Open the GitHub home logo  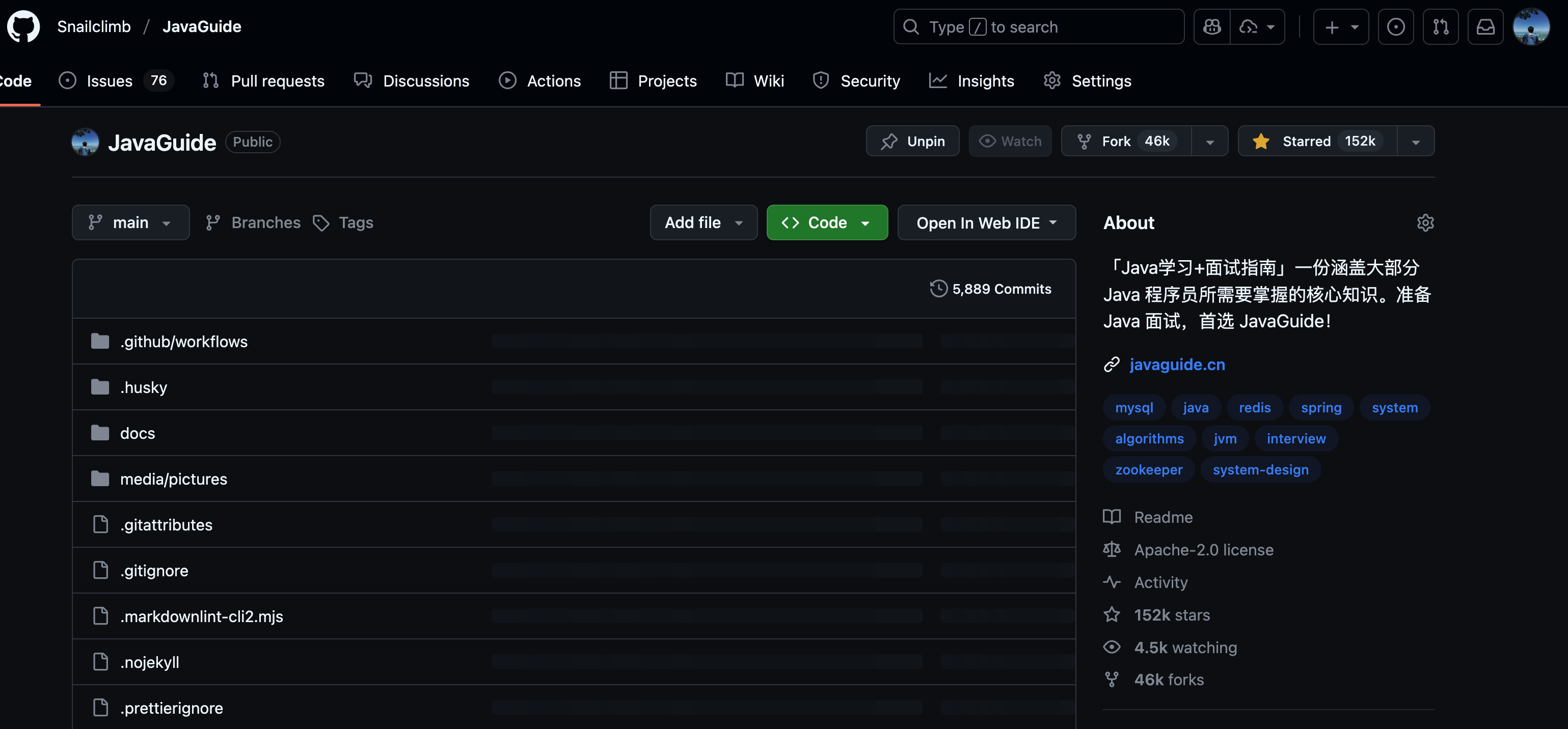(x=23, y=26)
